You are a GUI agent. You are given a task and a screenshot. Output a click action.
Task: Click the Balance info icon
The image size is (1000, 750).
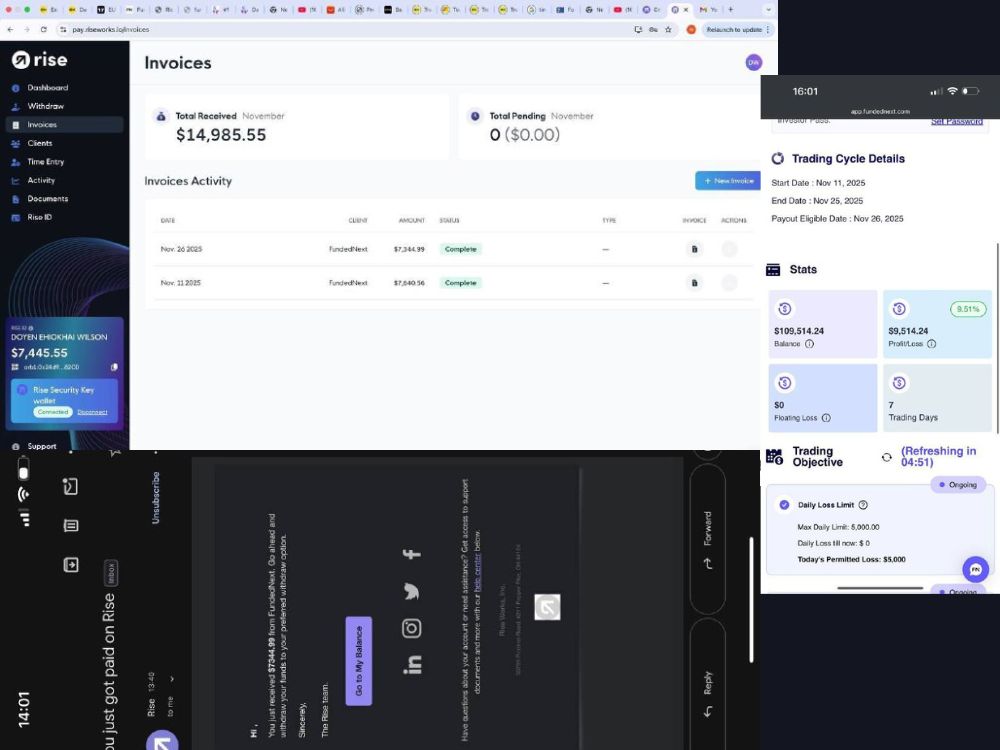(x=809, y=344)
